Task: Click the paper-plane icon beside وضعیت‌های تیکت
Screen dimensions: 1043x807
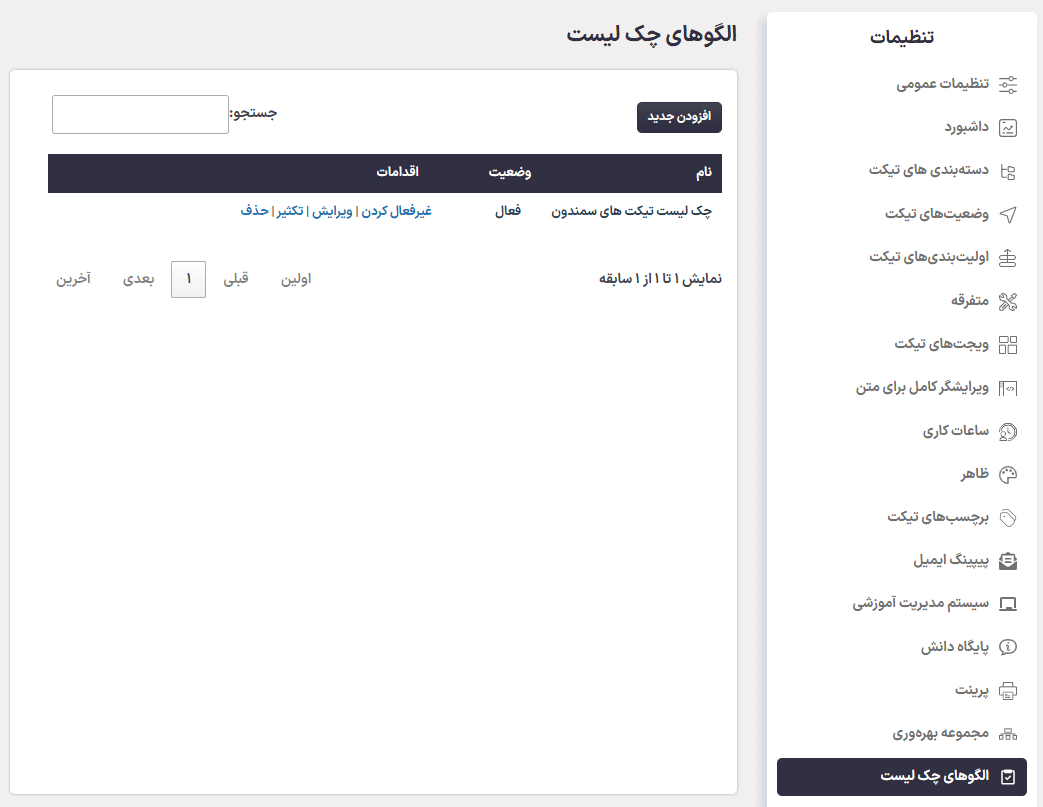Action: point(1009,214)
